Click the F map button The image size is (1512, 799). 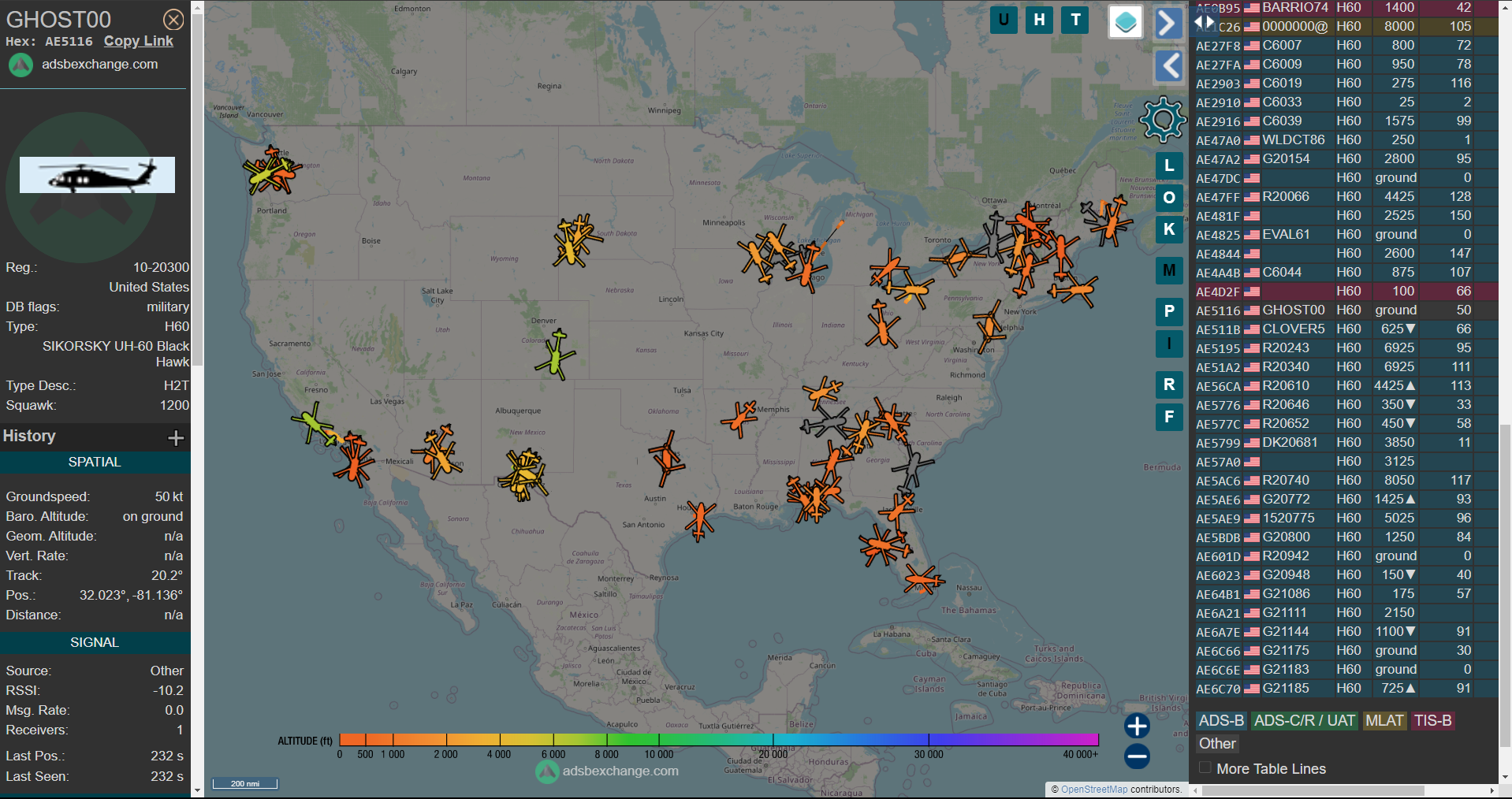[1169, 417]
